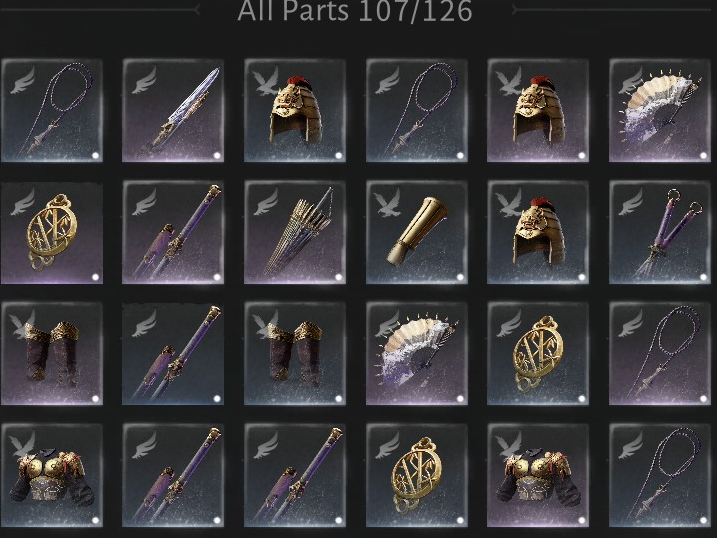Screen dimensions: 717x538
Task: Choose folding fan above the twin-rod weapon
Action: pyautogui.click(x=660, y=110)
